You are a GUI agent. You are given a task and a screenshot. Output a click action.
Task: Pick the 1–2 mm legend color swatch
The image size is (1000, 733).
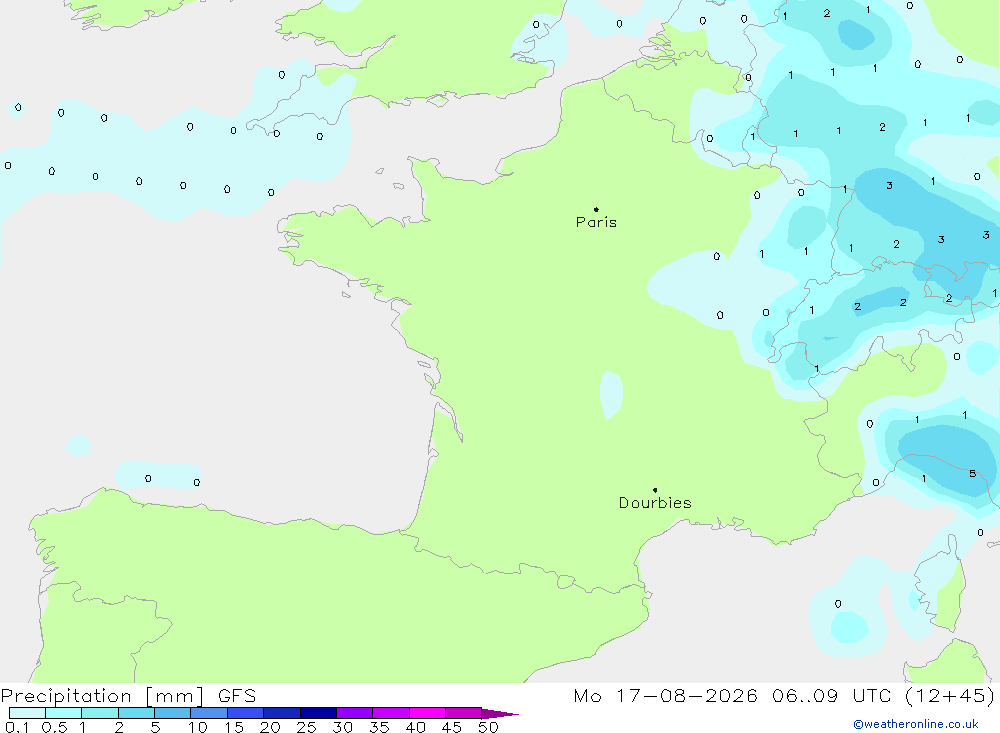tap(100, 713)
